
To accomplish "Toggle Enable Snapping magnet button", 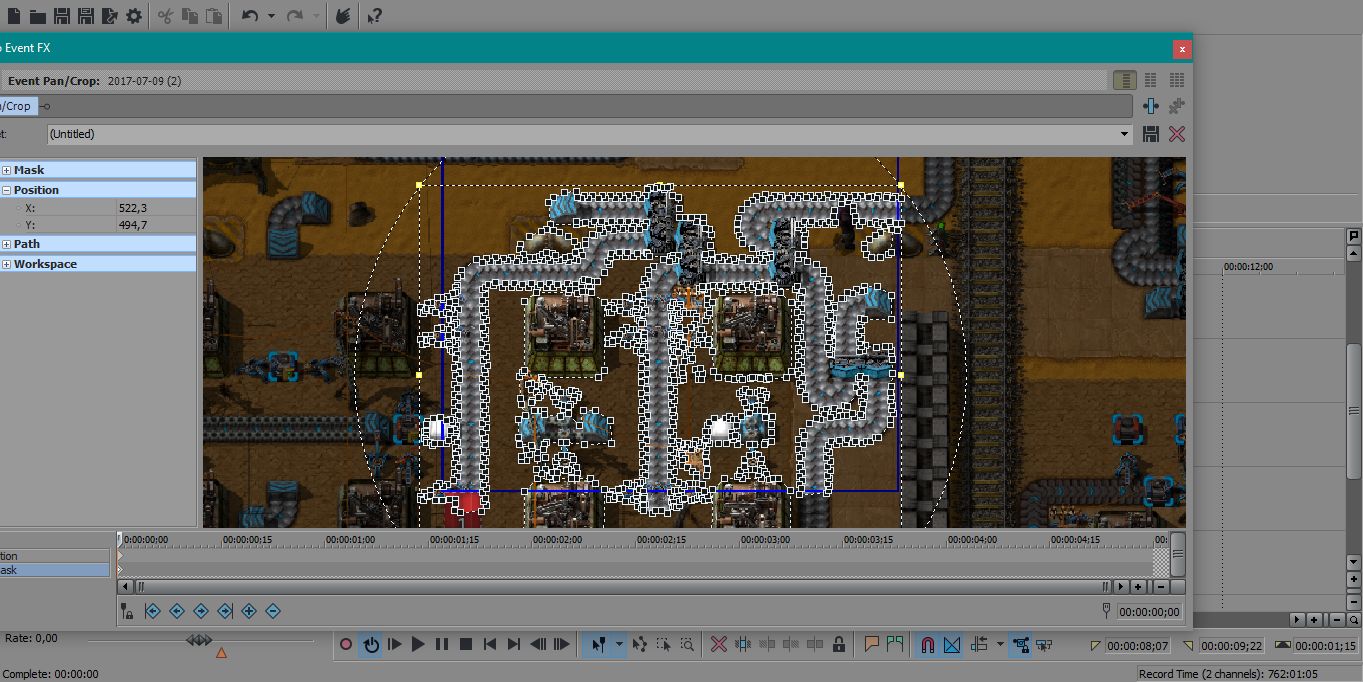I will 927,645.
